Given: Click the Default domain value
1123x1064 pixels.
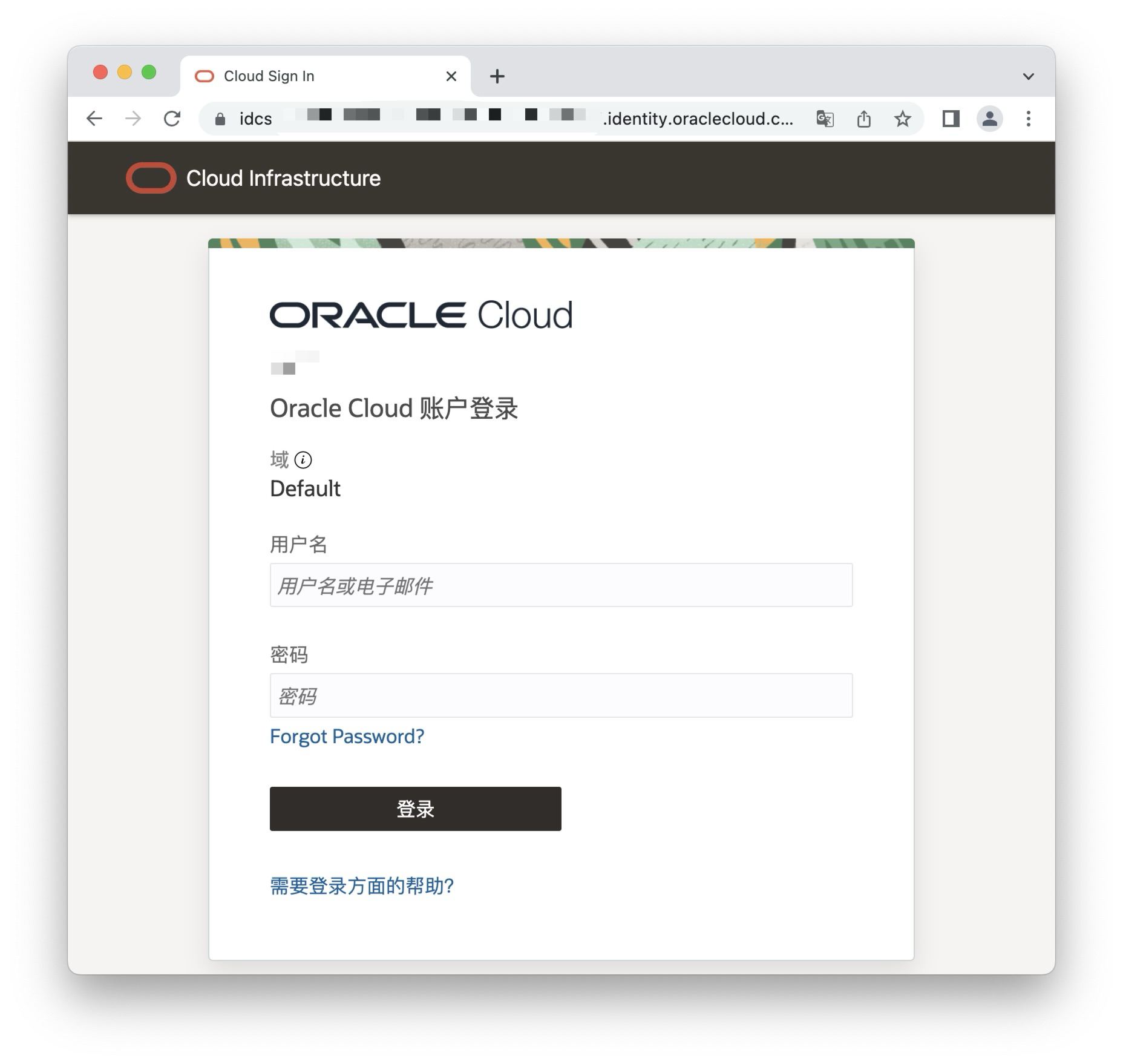Looking at the screenshot, I should tap(306, 488).
